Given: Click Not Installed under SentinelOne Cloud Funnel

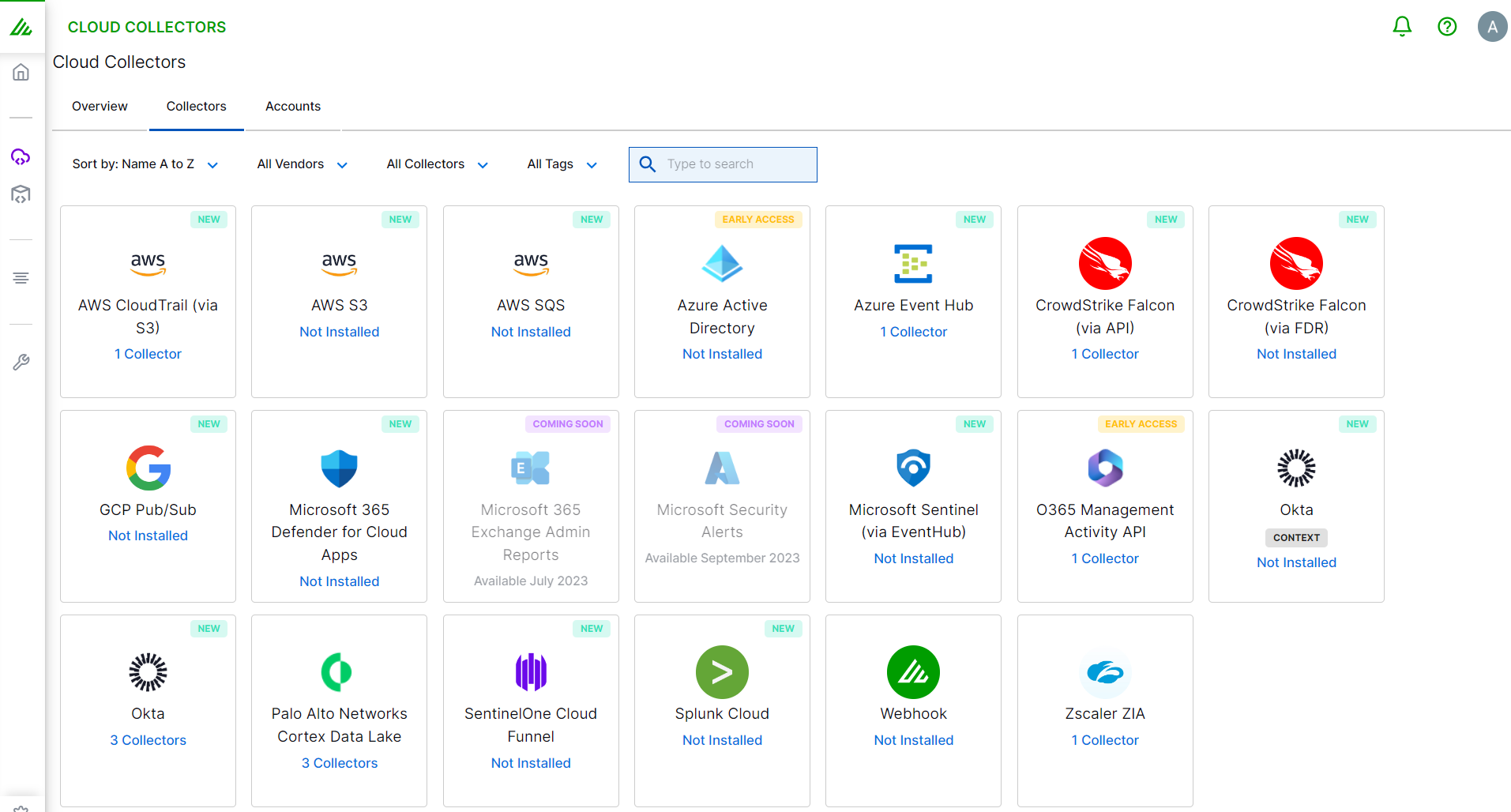Looking at the screenshot, I should 531,763.
